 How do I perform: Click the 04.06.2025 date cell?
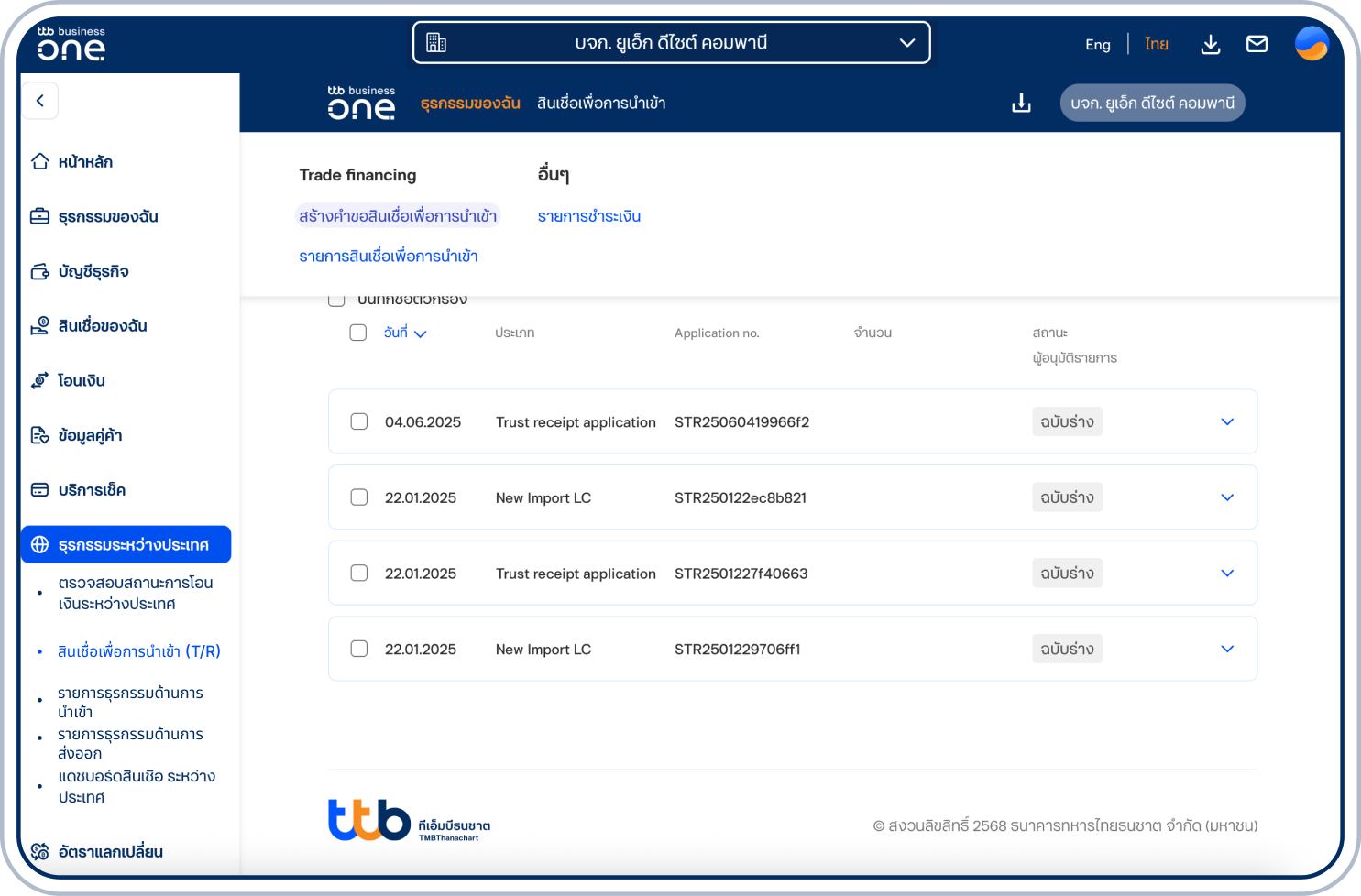coord(423,421)
